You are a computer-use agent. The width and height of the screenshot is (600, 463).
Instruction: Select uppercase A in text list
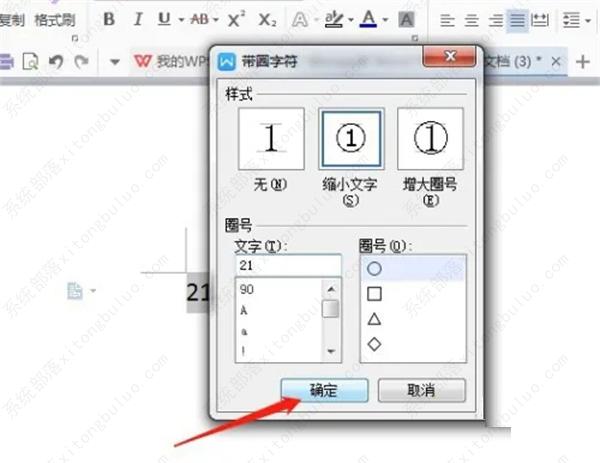[x=244, y=310]
